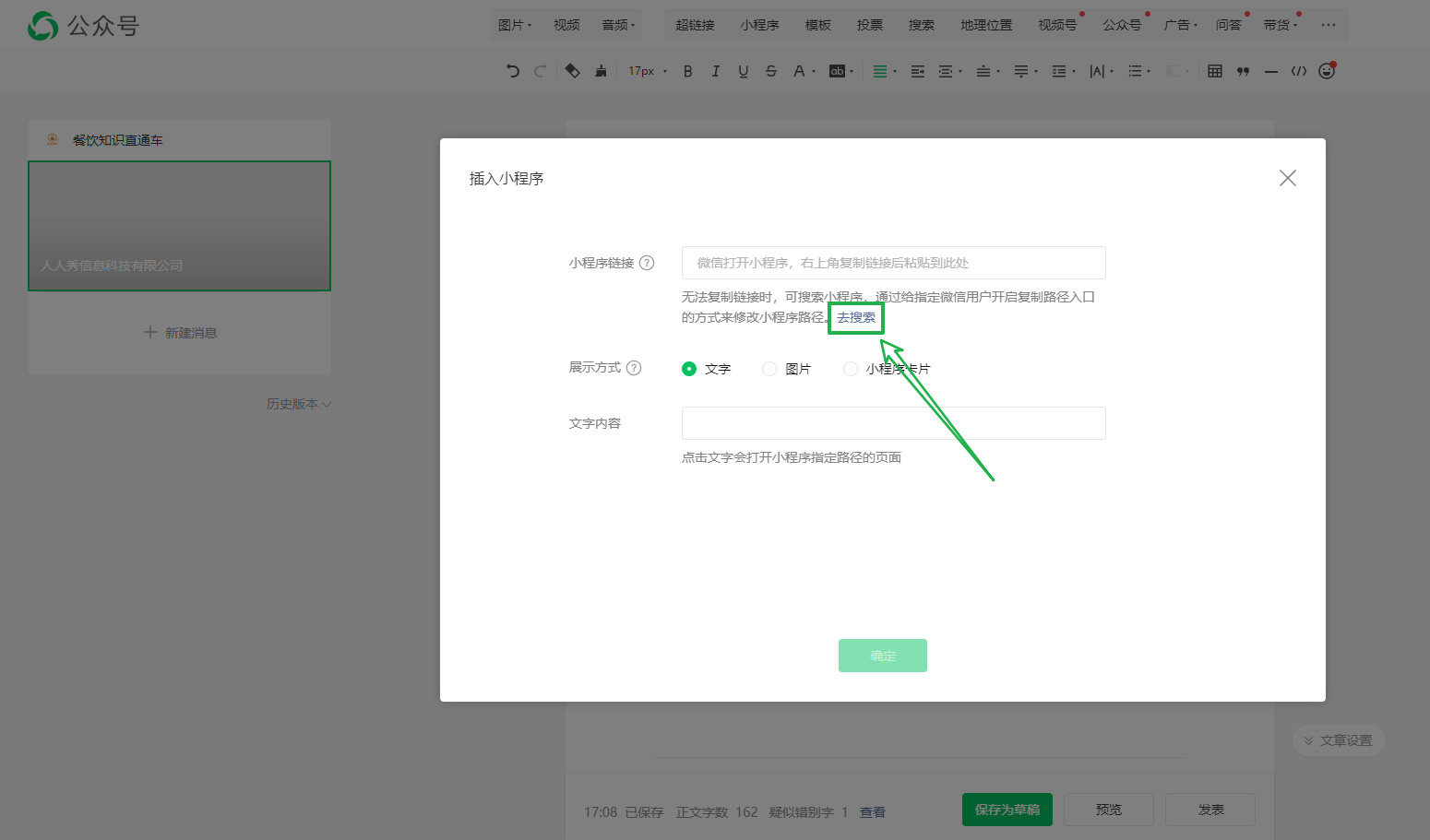Expand the 历史版本 dropdown
The width and height of the screenshot is (1430, 840).
click(298, 404)
